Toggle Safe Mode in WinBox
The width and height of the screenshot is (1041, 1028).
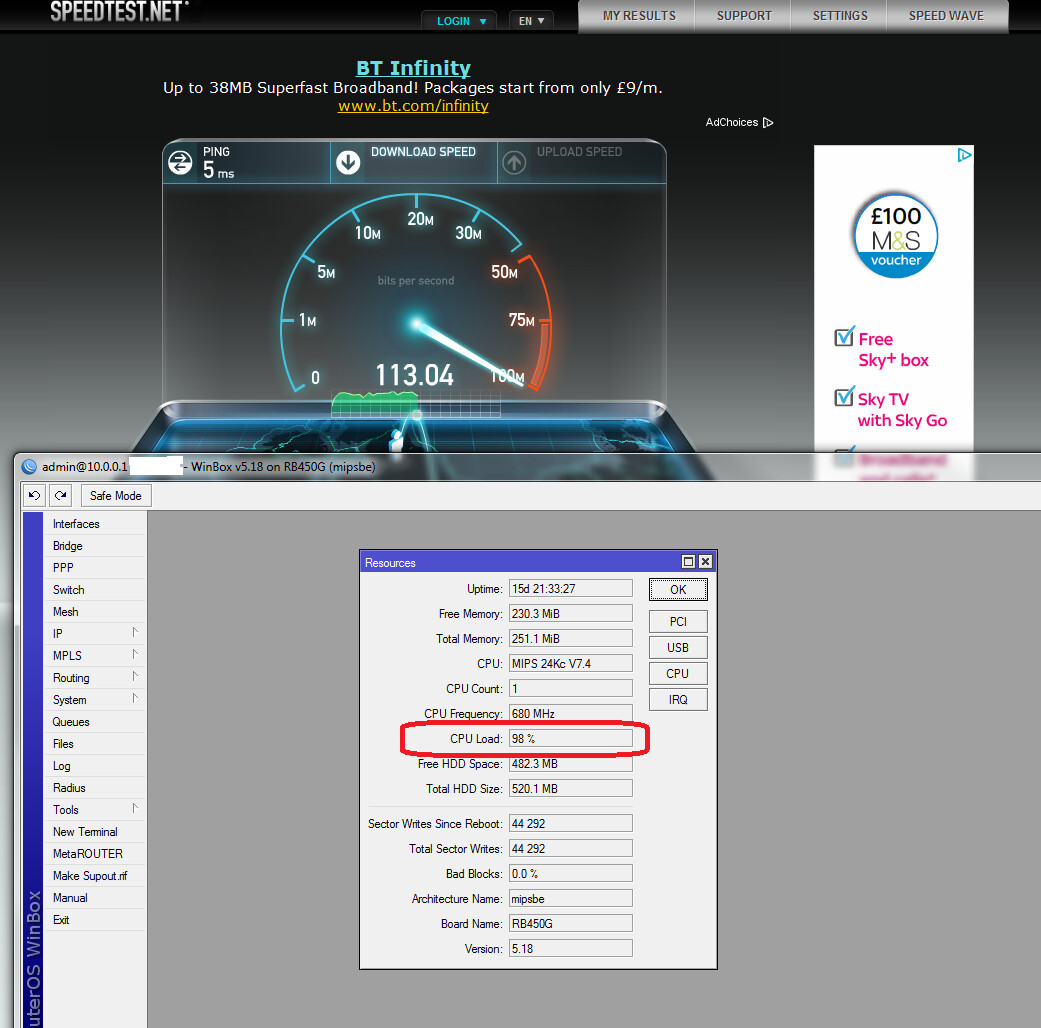coord(115,495)
